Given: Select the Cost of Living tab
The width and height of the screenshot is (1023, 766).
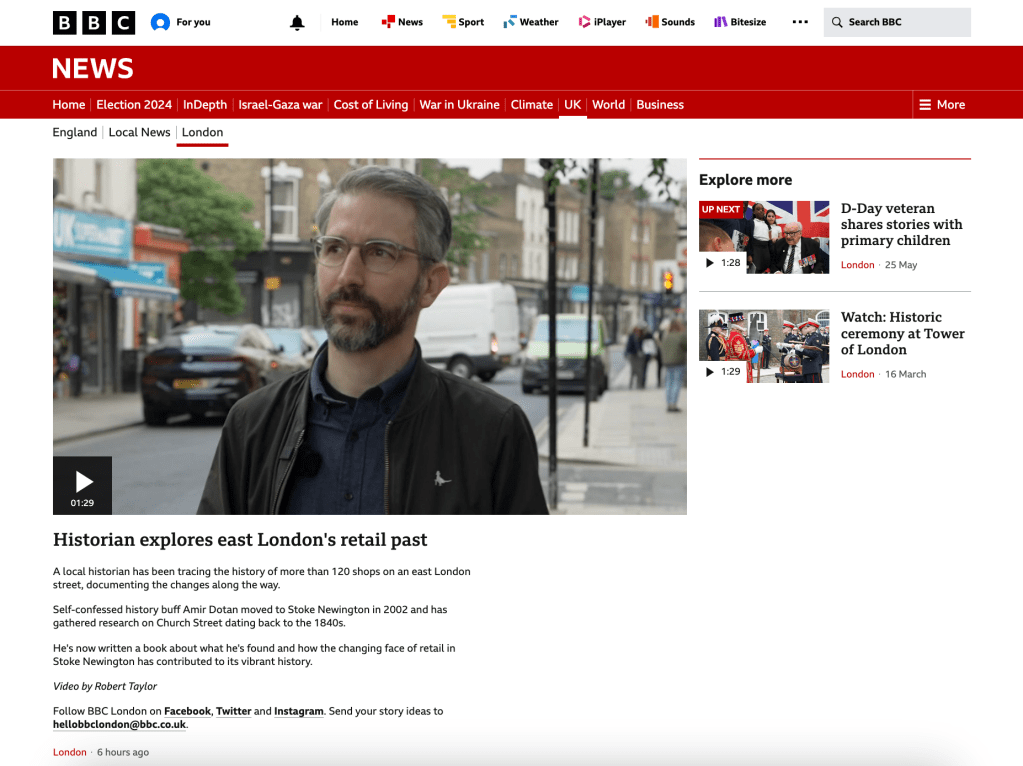Looking at the screenshot, I should (x=370, y=105).
